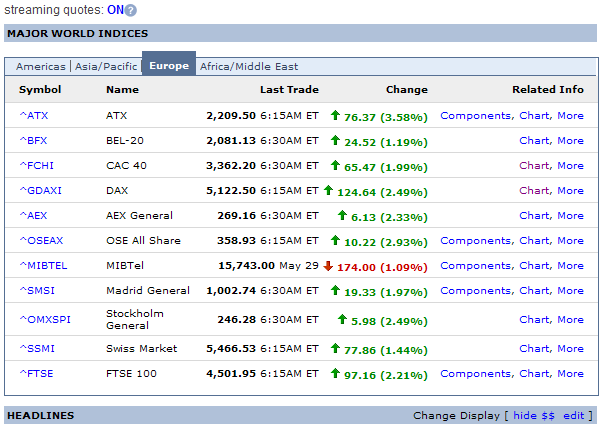Open the ^FTSE symbol link

(36, 373)
